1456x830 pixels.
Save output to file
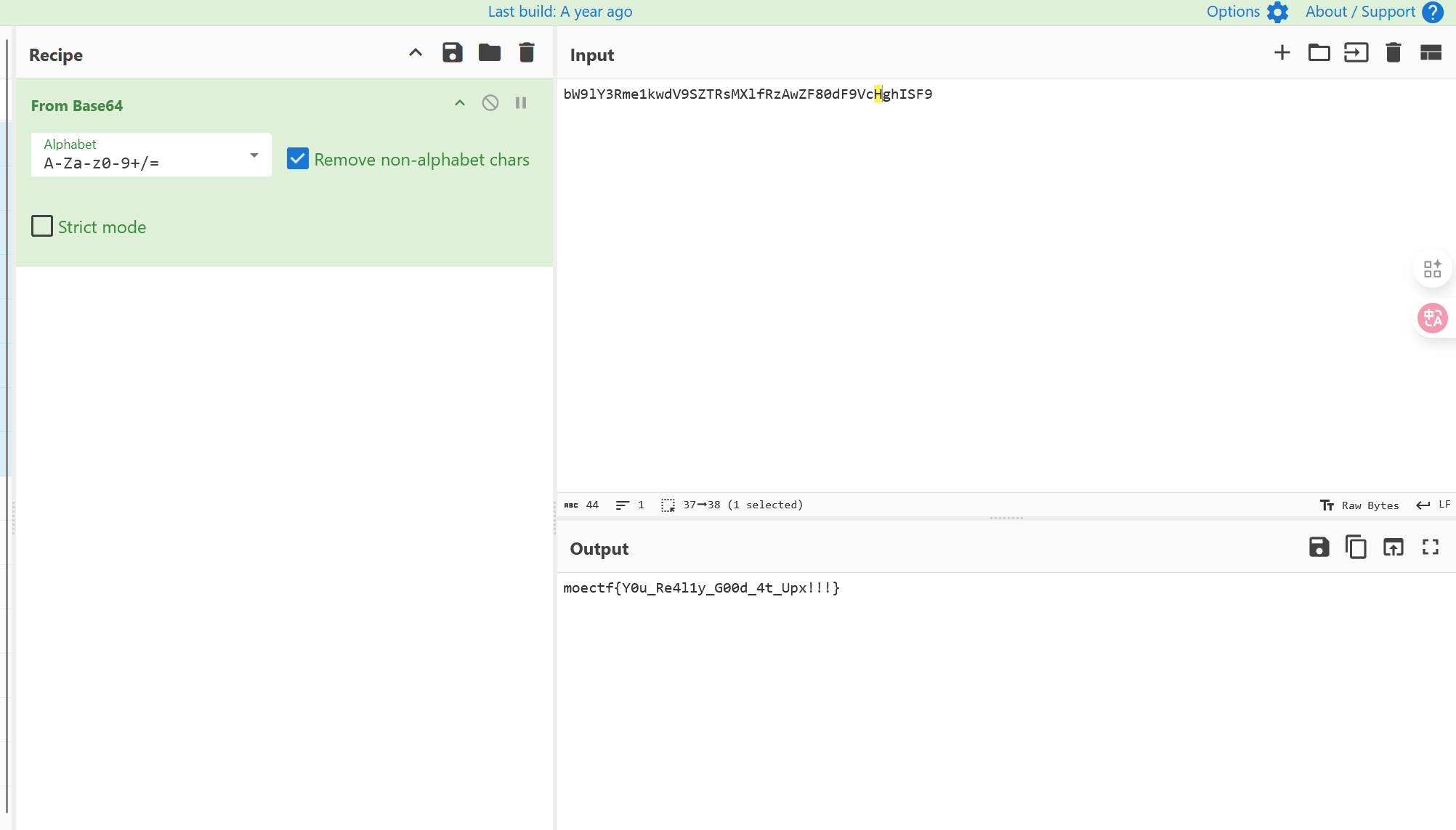point(1319,547)
